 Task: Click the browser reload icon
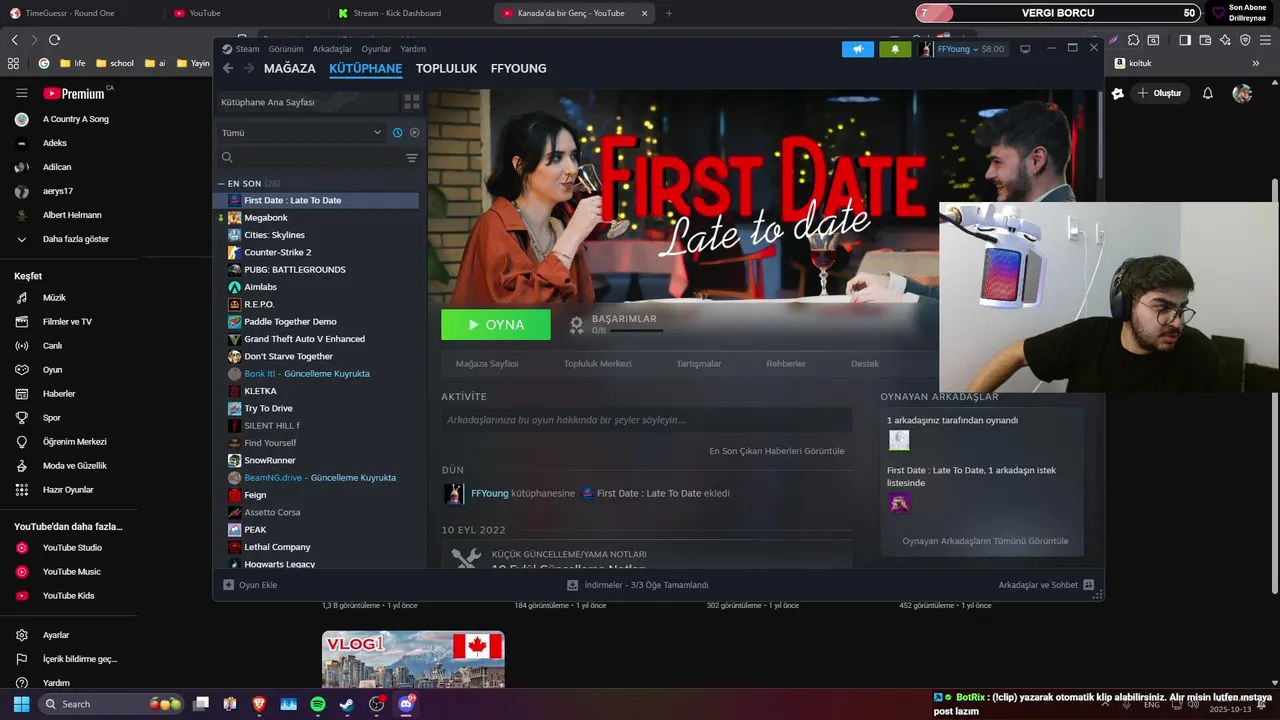click(54, 40)
